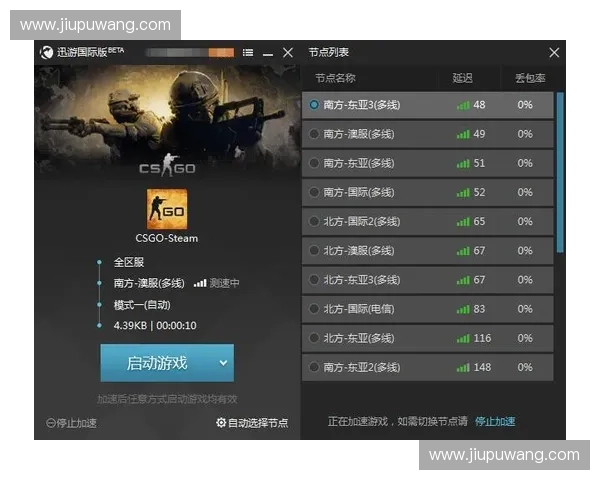Minimize the 迅游国际版 window
Image resolution: width=600 pixels, height=480 pixels.
pyautogui.click(x=268, y=53)
